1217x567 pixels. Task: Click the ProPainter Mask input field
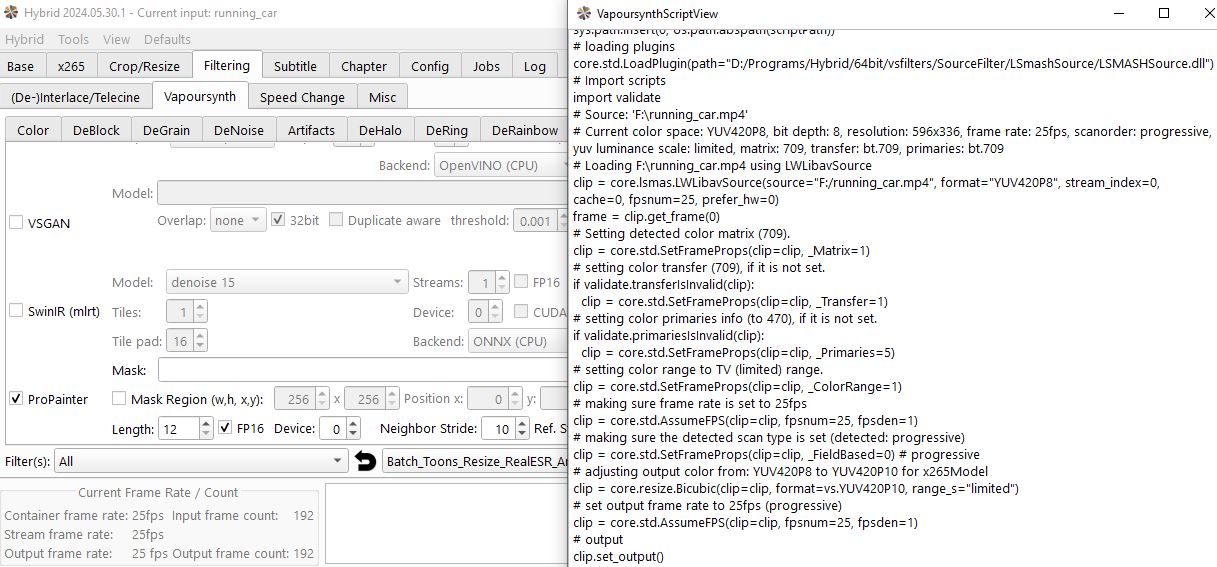360,370
